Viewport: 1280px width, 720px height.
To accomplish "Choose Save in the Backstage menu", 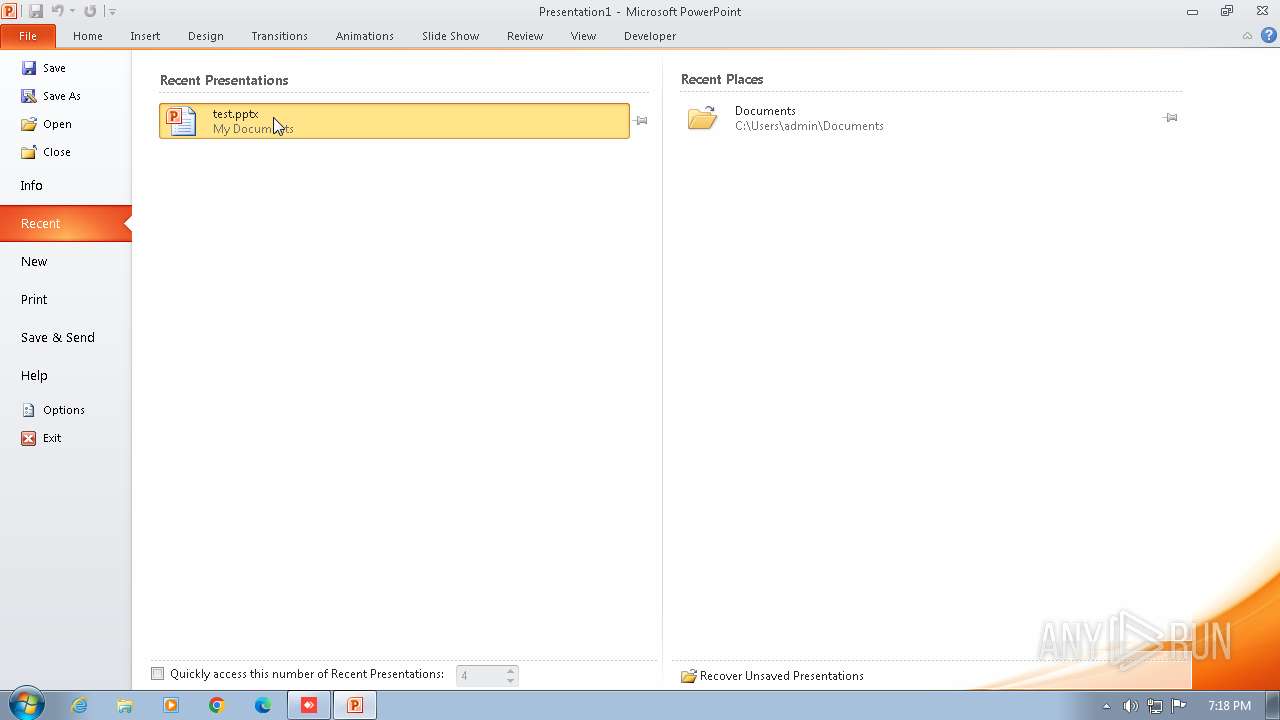I will click(44, 68).
